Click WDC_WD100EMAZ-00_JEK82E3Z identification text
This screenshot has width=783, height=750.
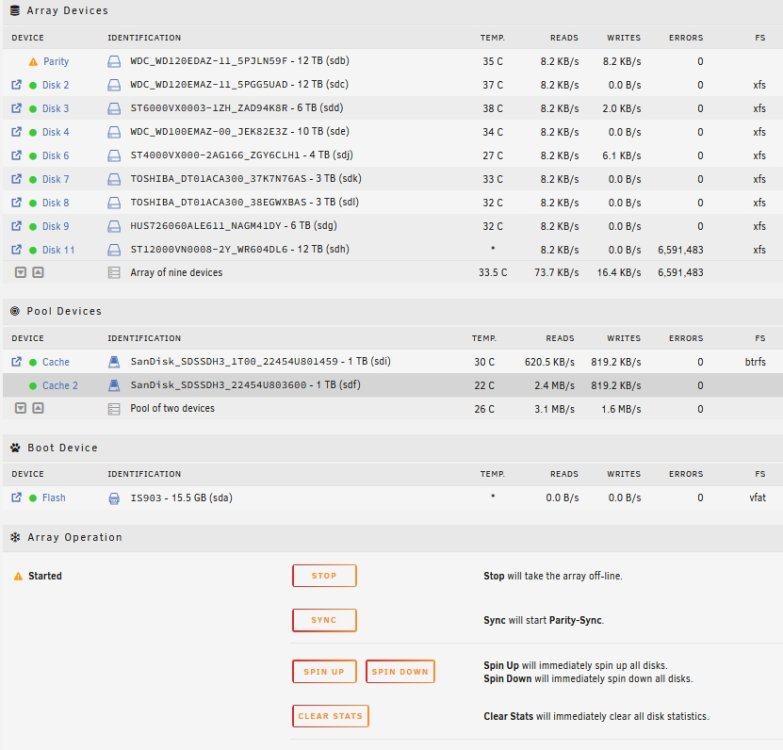[x=209, y=132]
